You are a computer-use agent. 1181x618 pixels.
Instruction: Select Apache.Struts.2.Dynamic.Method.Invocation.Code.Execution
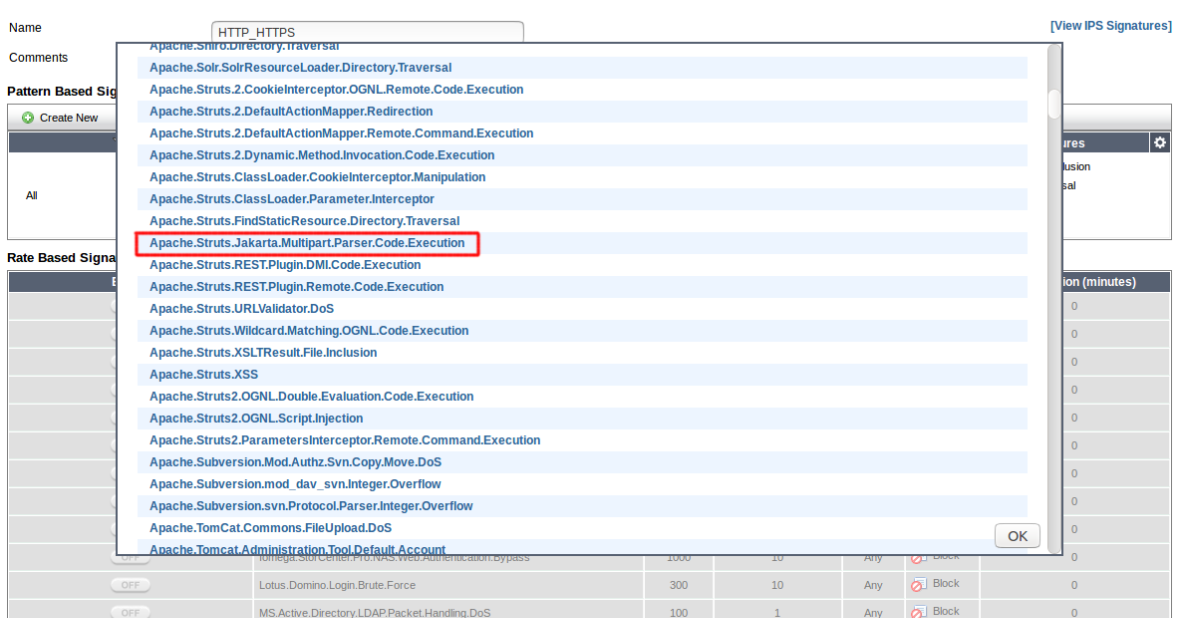(x=322, y=154)
